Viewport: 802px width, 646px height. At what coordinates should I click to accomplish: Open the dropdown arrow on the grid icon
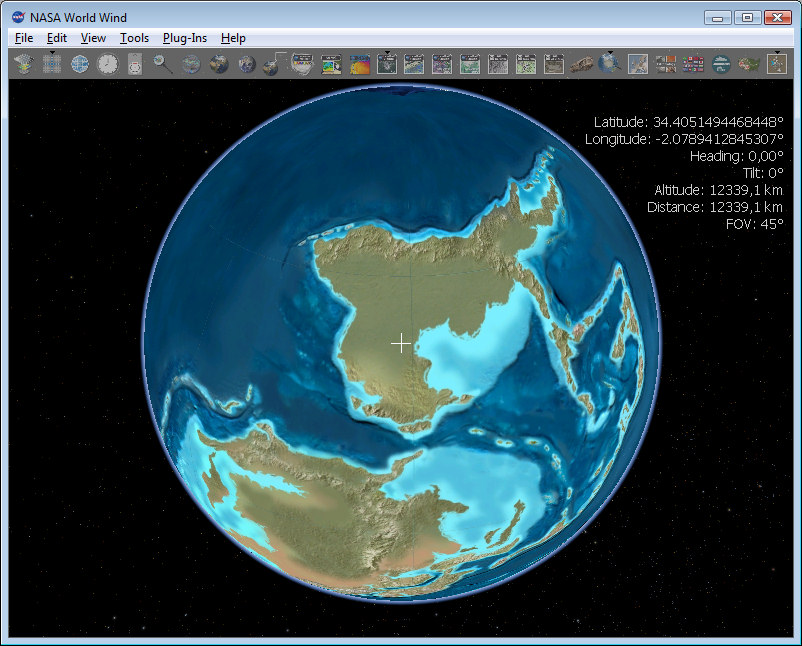tap(52, 53)
